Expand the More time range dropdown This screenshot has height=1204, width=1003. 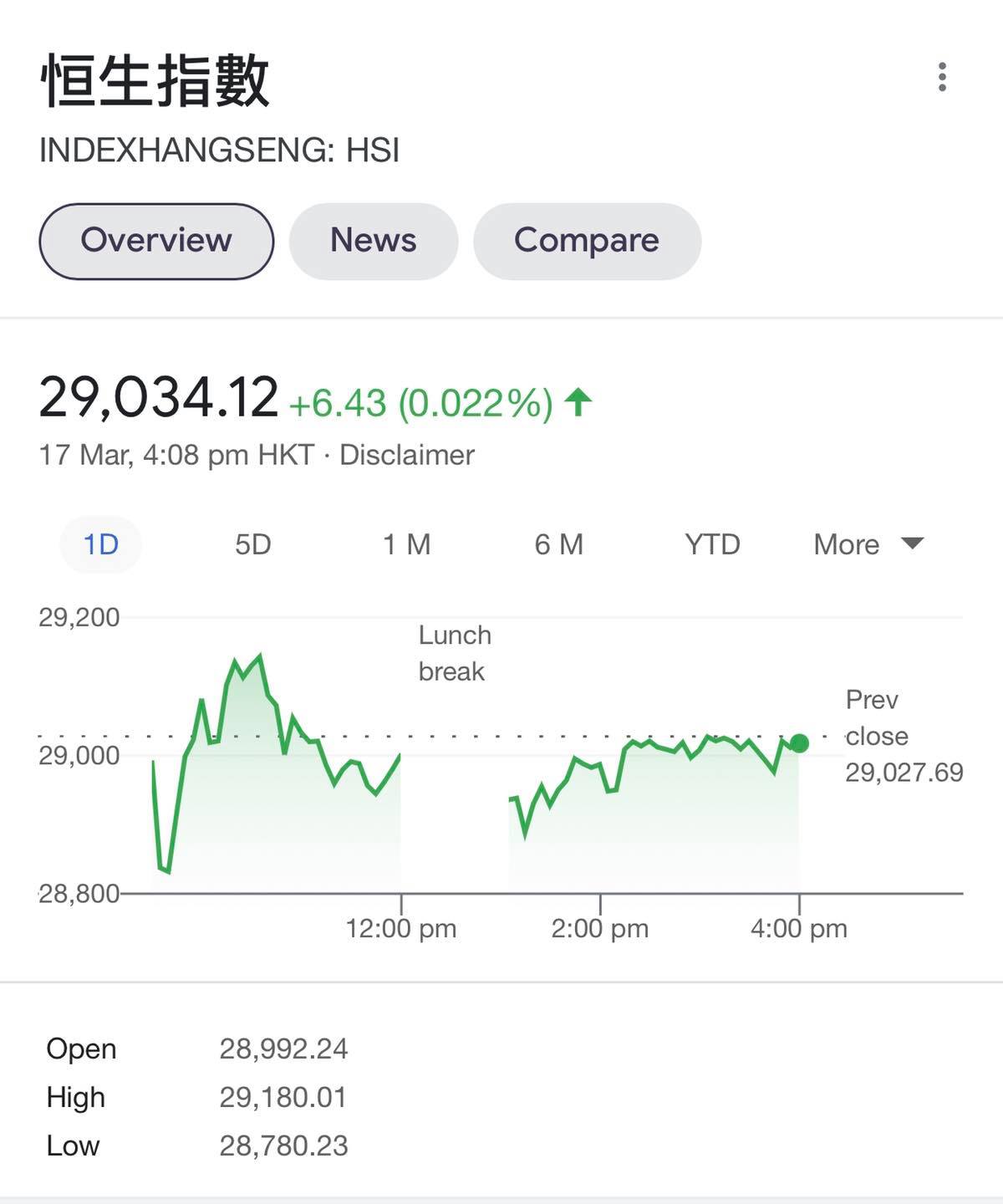point(868,544)
